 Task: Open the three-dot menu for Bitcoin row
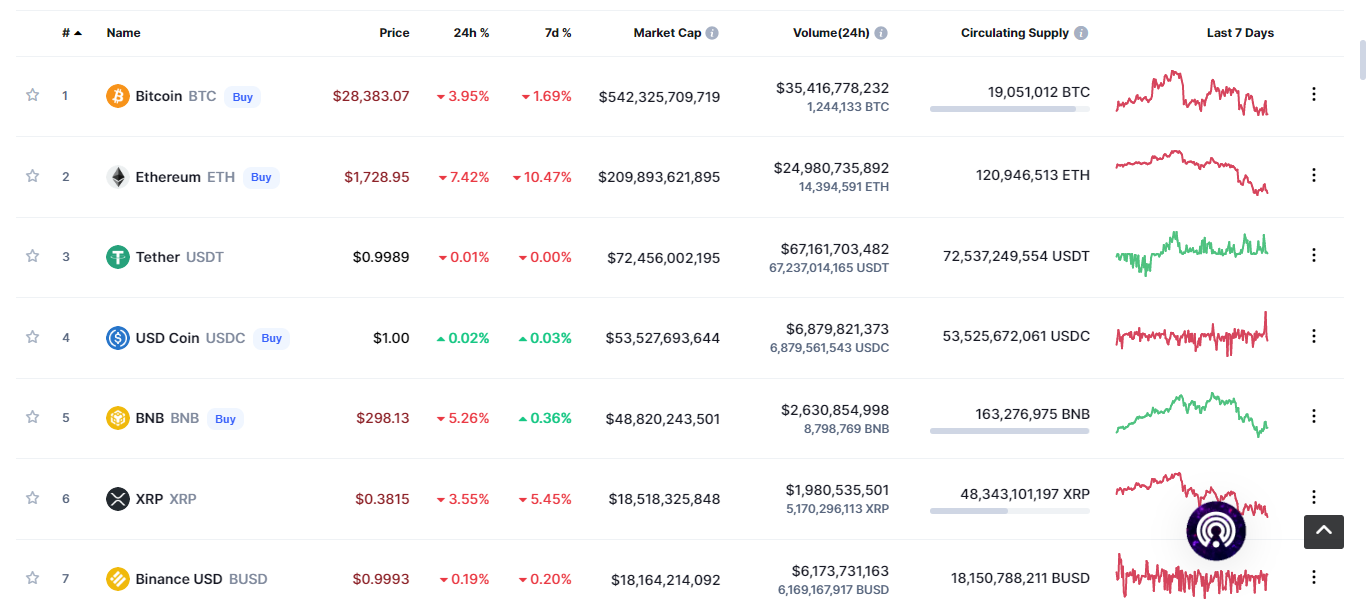coord(1314,94)
